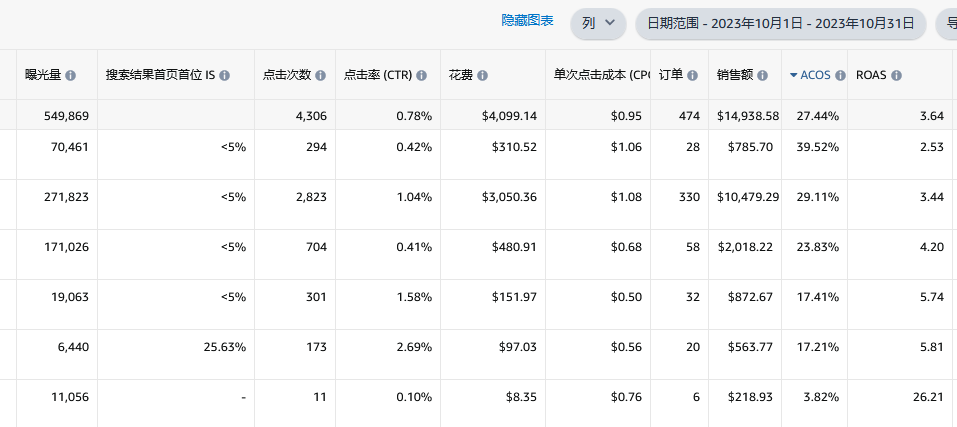Click impressions value 271,823

click(67, 197)
